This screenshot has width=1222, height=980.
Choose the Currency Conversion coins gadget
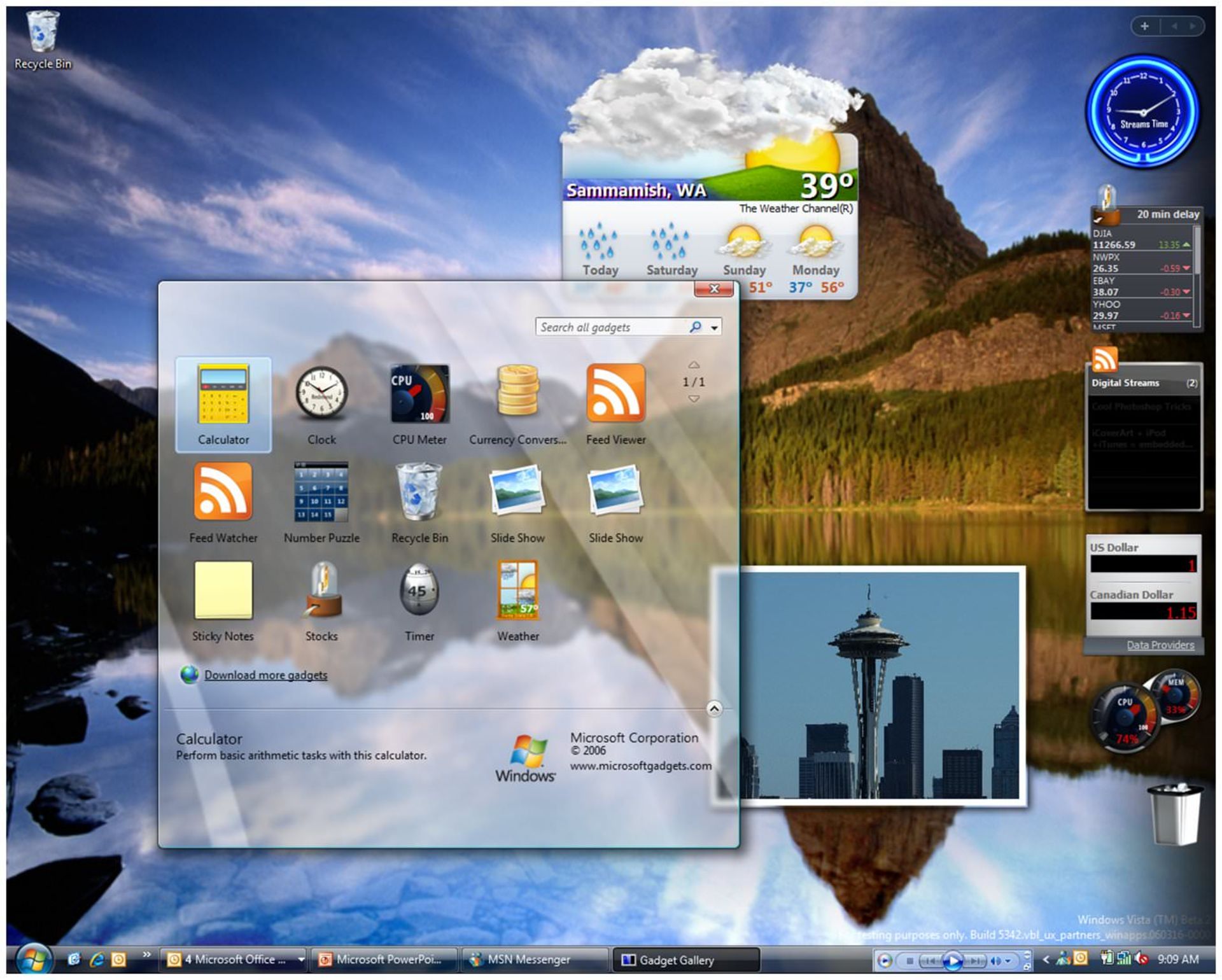(x=517, y=391)
